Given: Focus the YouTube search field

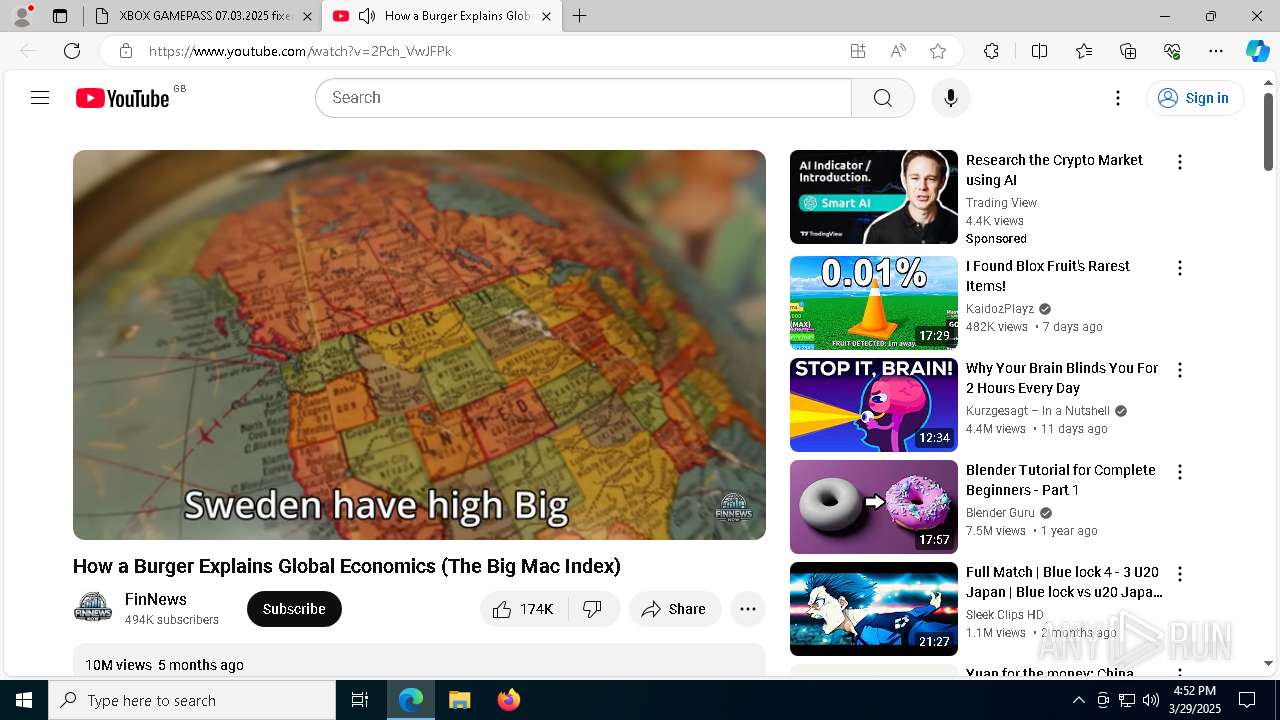Looking at the screenshot, I should [x=583, y=98].
